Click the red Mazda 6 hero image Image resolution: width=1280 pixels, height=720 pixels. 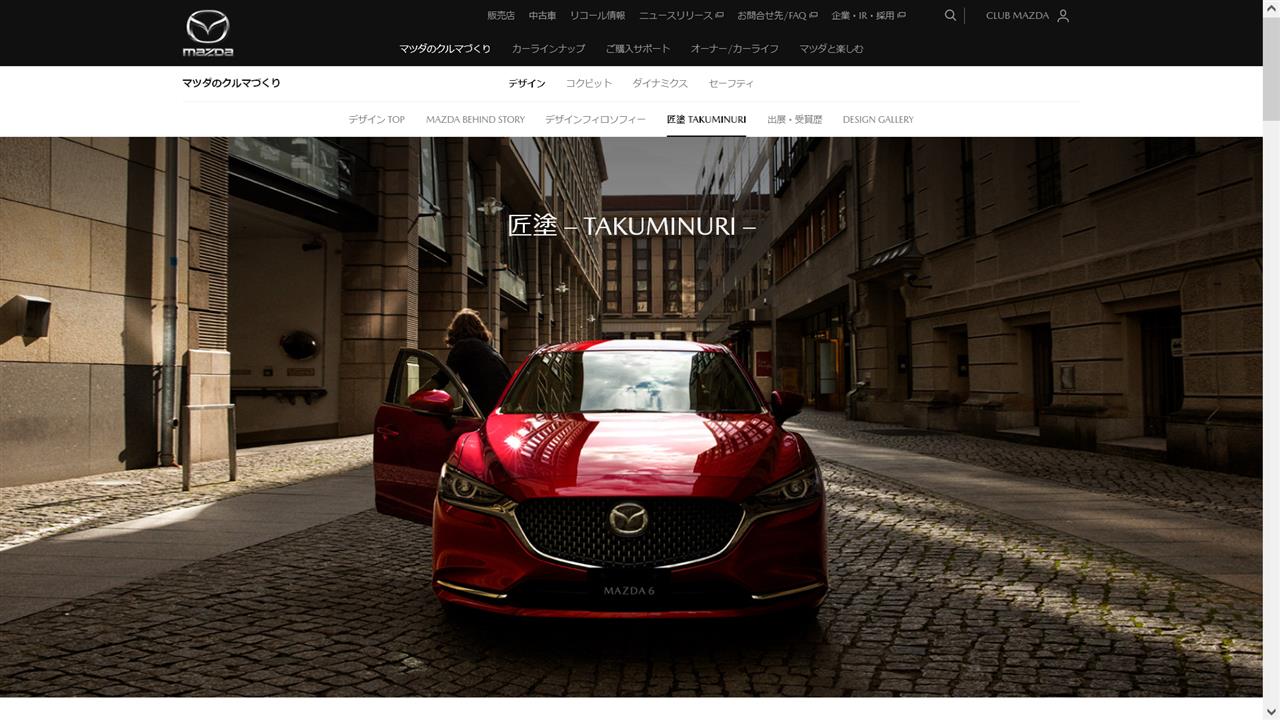(631, 416)
